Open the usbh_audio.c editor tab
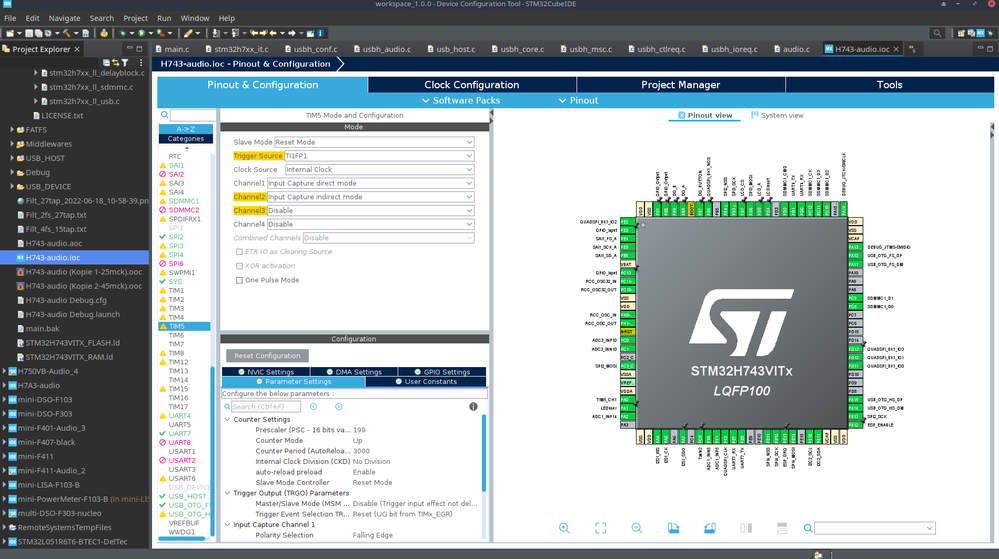Image resolution: width=999 pixels, height=559 pixels. (382, 49)
